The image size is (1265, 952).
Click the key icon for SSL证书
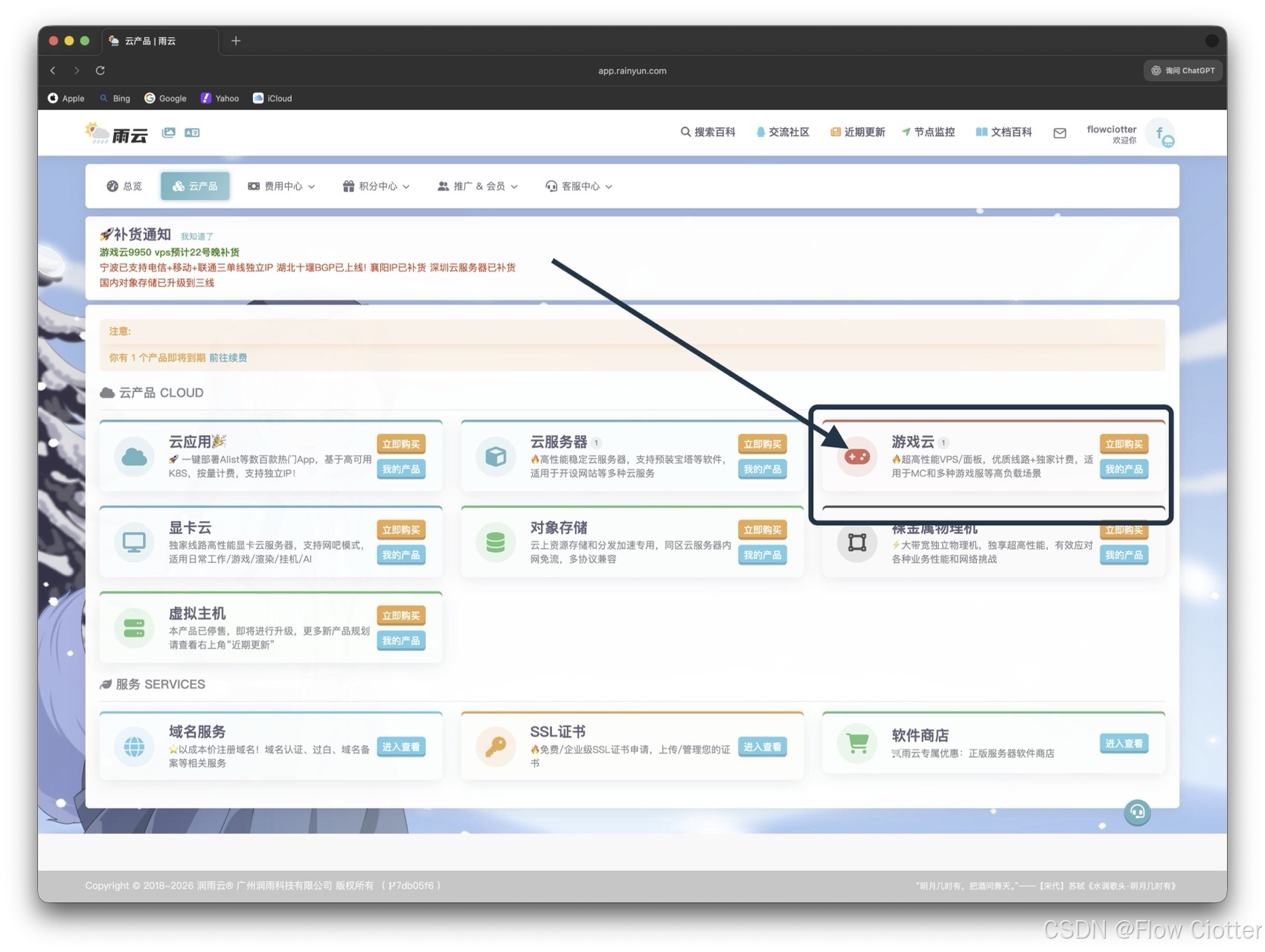point(496,746)
